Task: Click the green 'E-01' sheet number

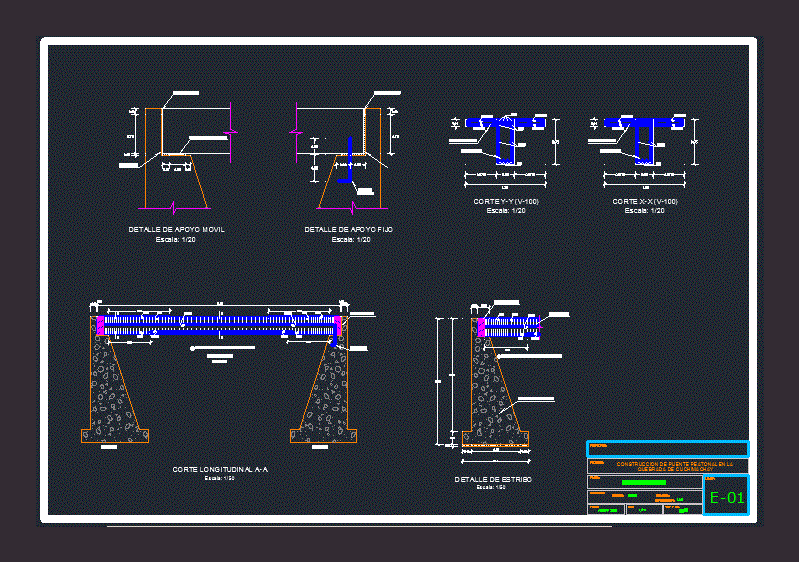Action: [727, 497]
